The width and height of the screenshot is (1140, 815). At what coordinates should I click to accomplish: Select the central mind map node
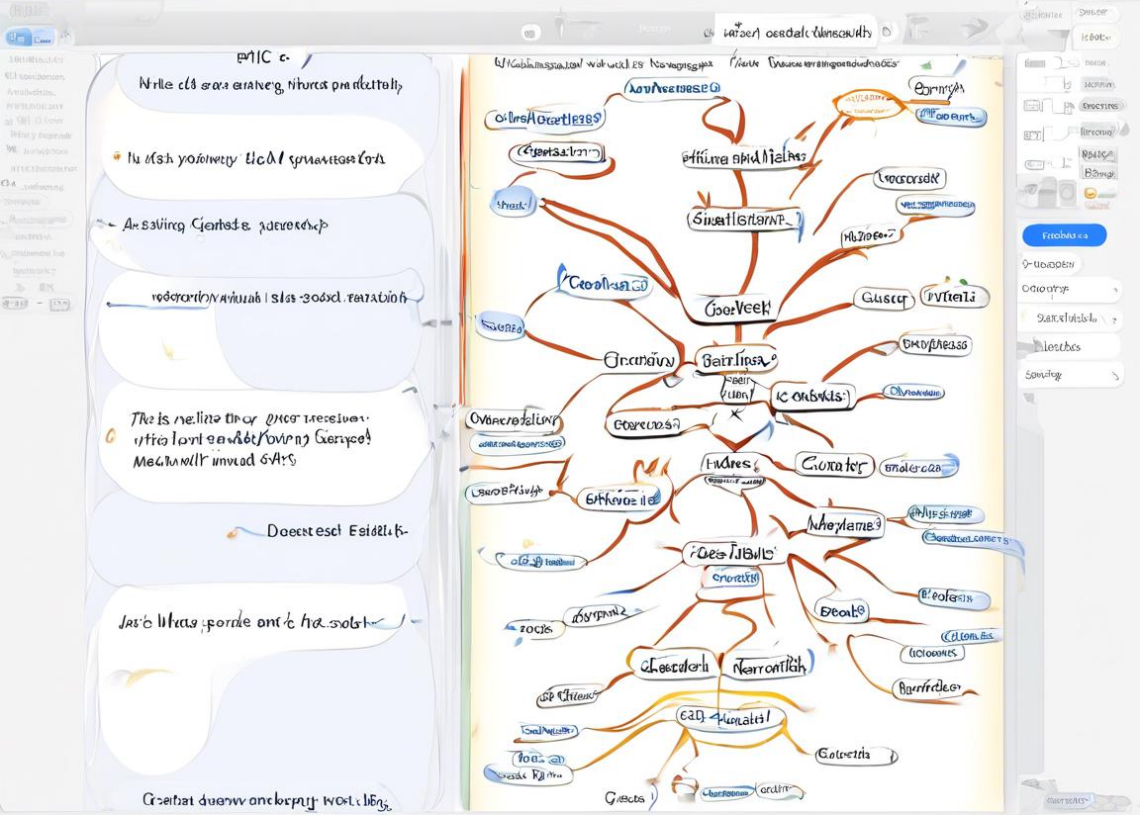(x=736, y=360)
